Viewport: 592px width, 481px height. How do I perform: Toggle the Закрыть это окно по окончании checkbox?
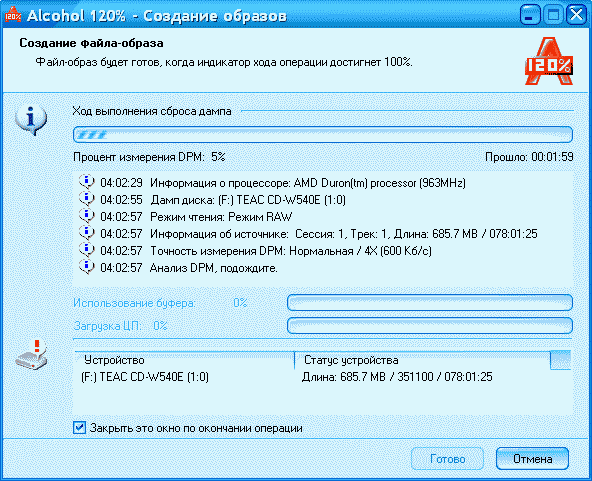pyautogui.click(x=79, y=428)
